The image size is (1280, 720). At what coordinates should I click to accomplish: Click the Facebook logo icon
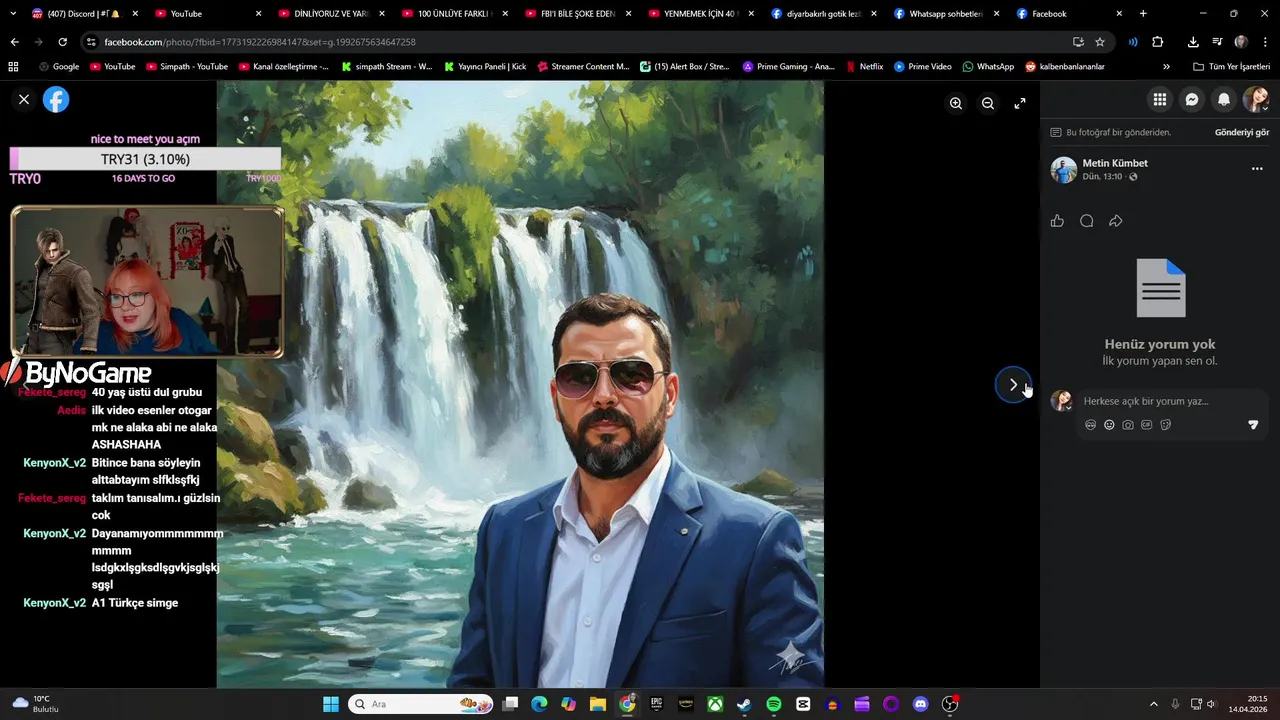56,99
